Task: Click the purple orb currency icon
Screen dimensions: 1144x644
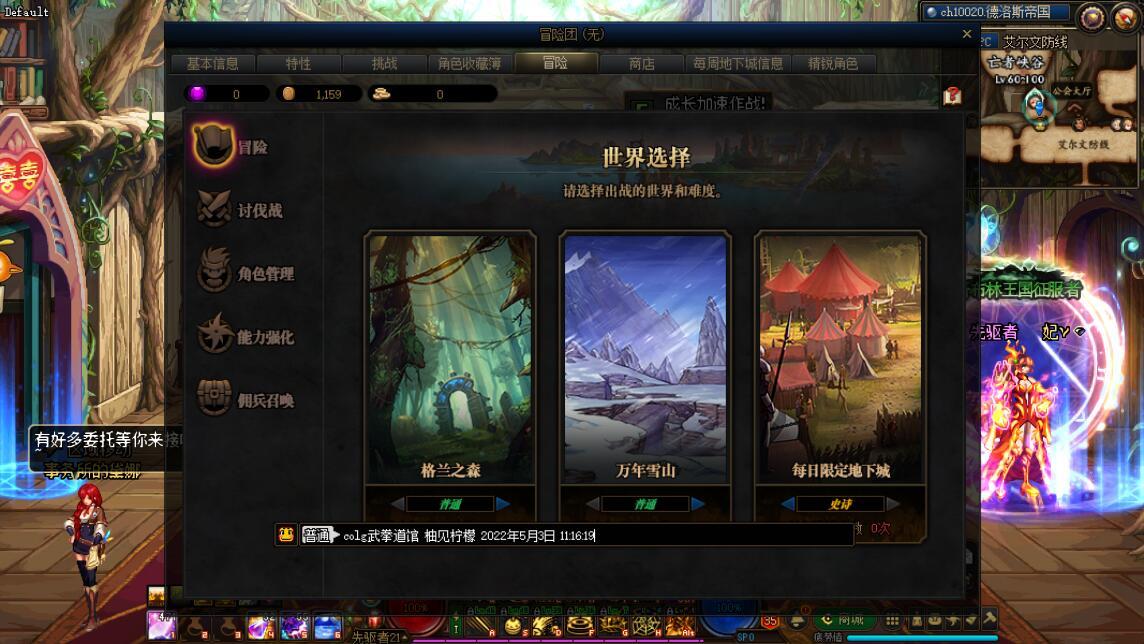Action: coord(197,93)
